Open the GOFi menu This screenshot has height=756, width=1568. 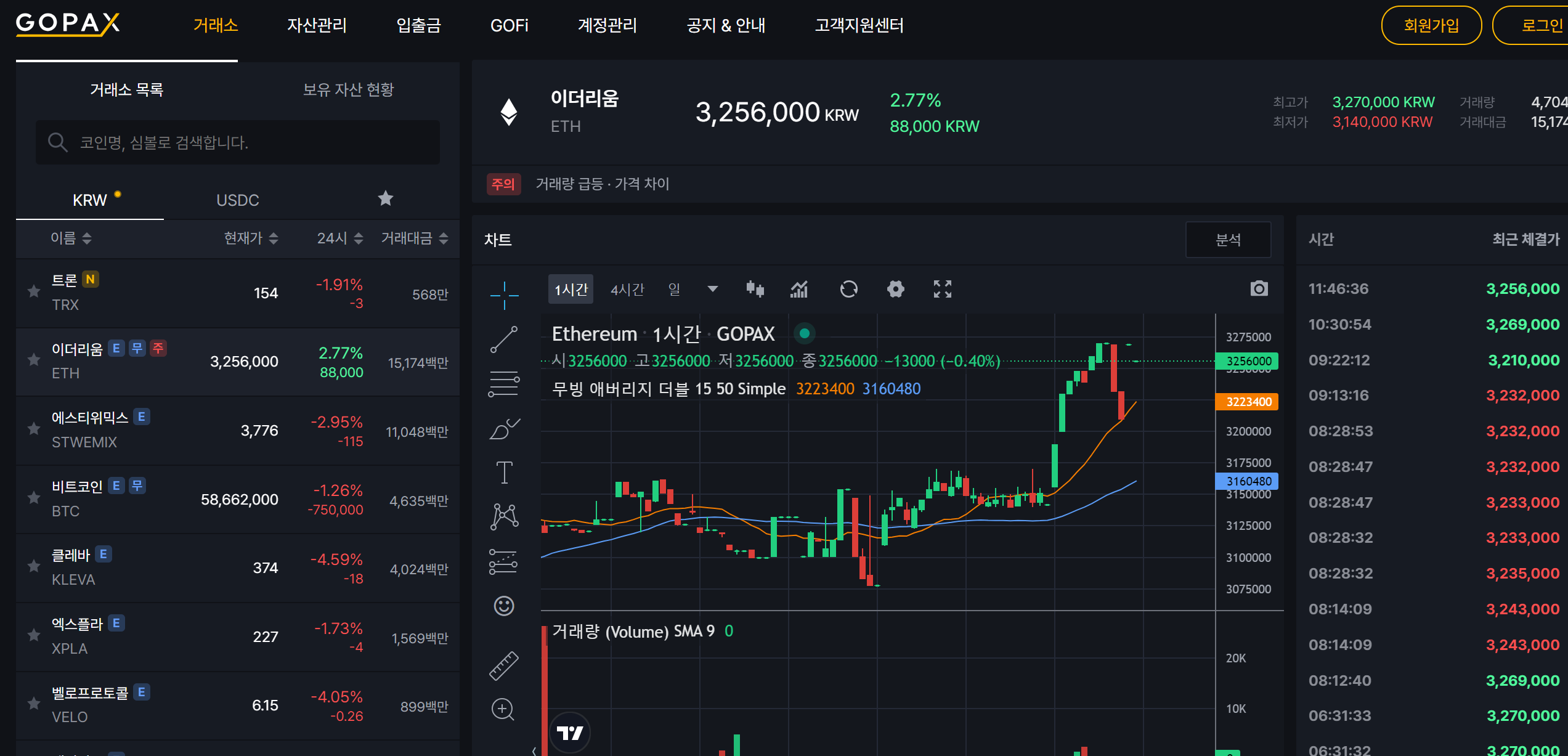point(510,25)
